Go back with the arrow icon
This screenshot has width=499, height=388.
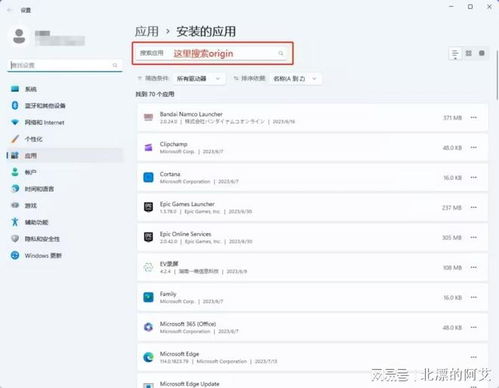[x=10, y=10]
